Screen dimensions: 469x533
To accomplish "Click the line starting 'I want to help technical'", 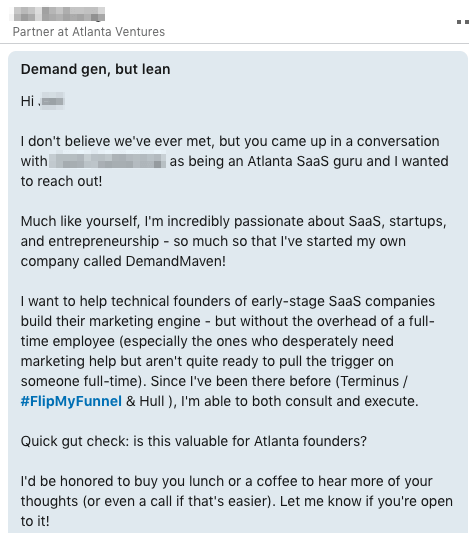I will 228,301.
